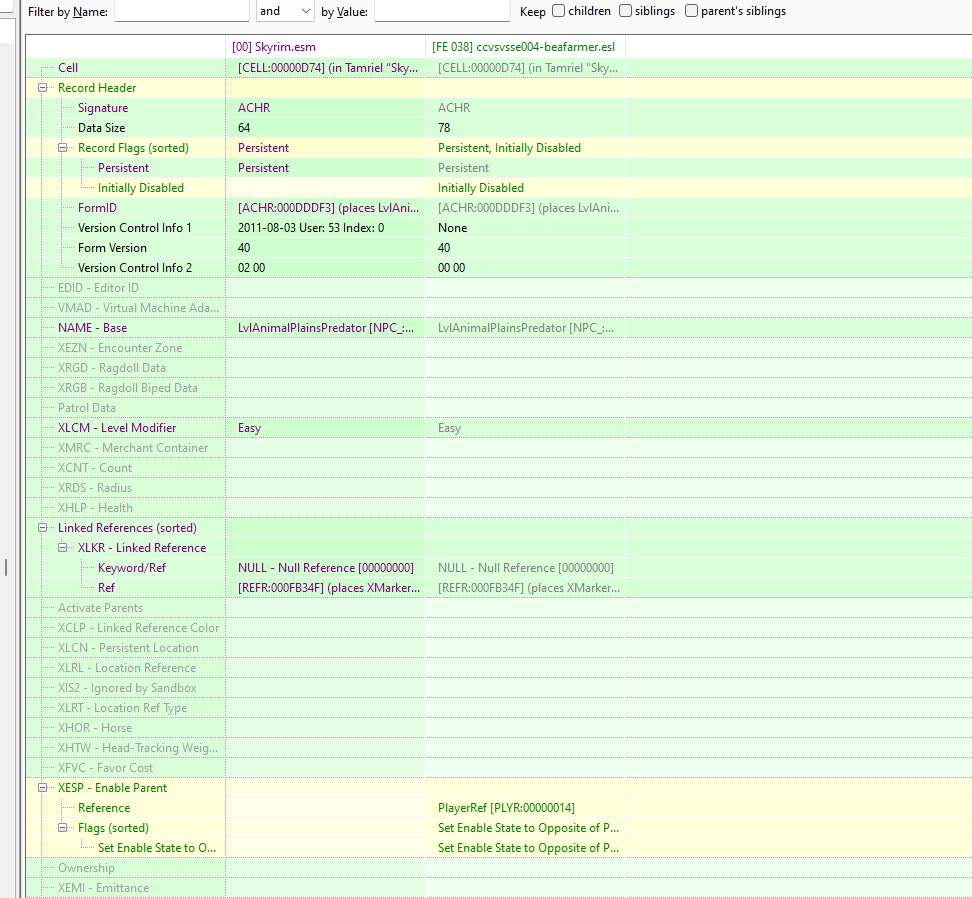This screenshot has width=972, height=898.
Task: Select the XLCM - Level Modifier row label
Action: (117, 428)
